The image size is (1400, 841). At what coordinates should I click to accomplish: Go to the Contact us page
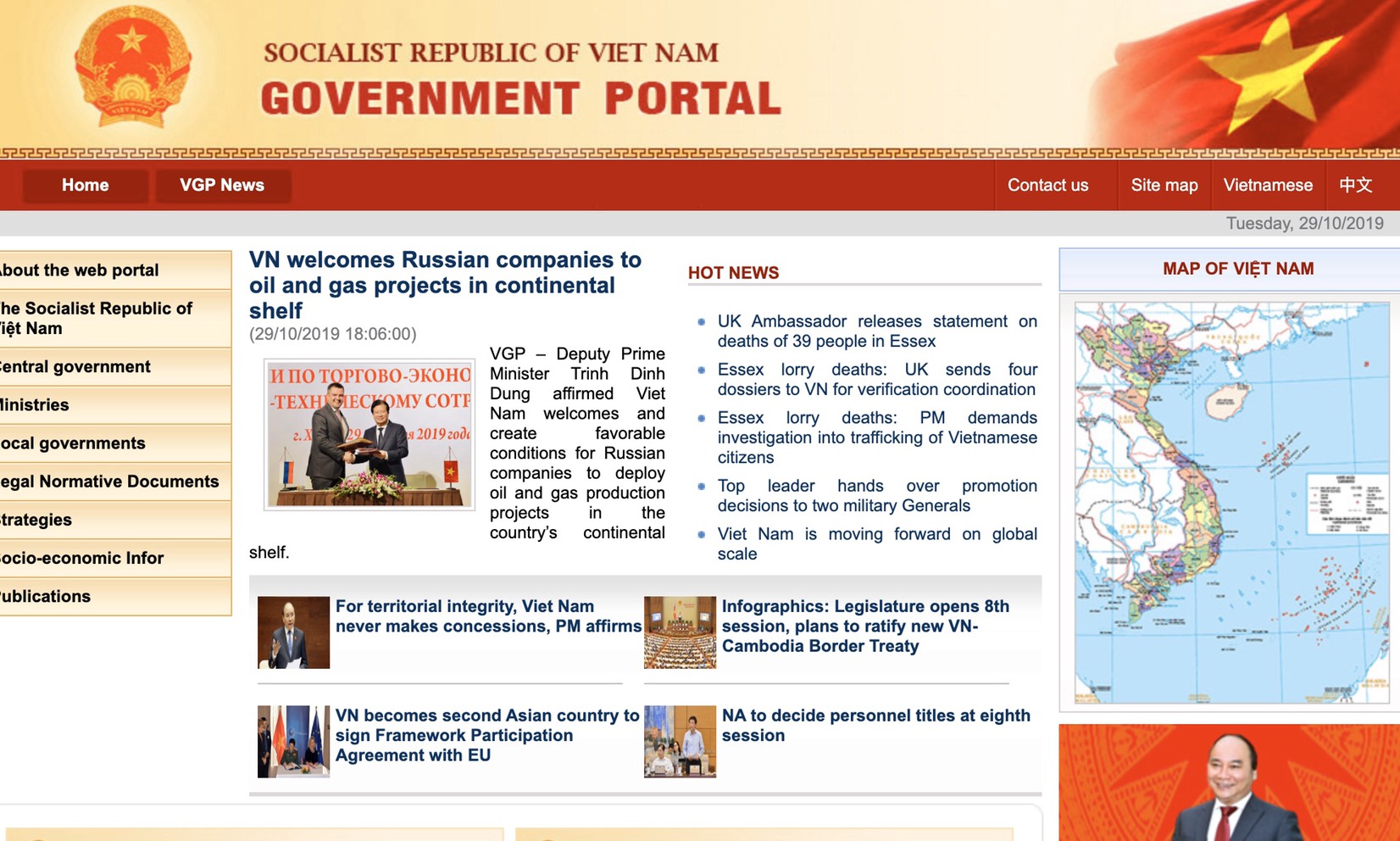1048,185
